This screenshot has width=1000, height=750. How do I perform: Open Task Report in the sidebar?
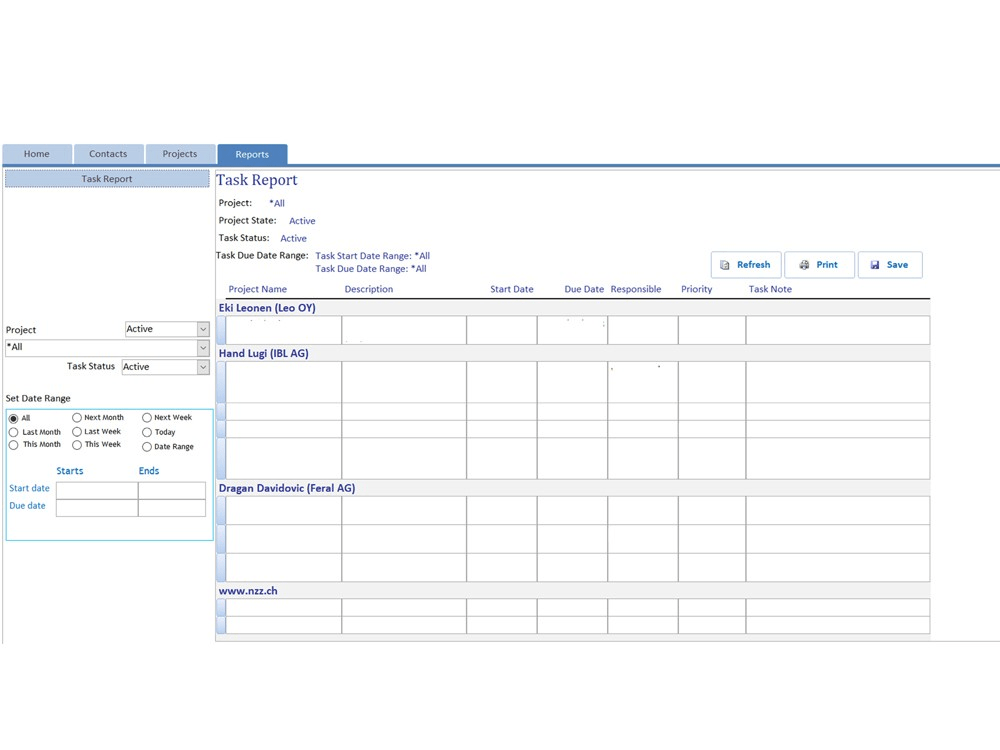(106, 178)
